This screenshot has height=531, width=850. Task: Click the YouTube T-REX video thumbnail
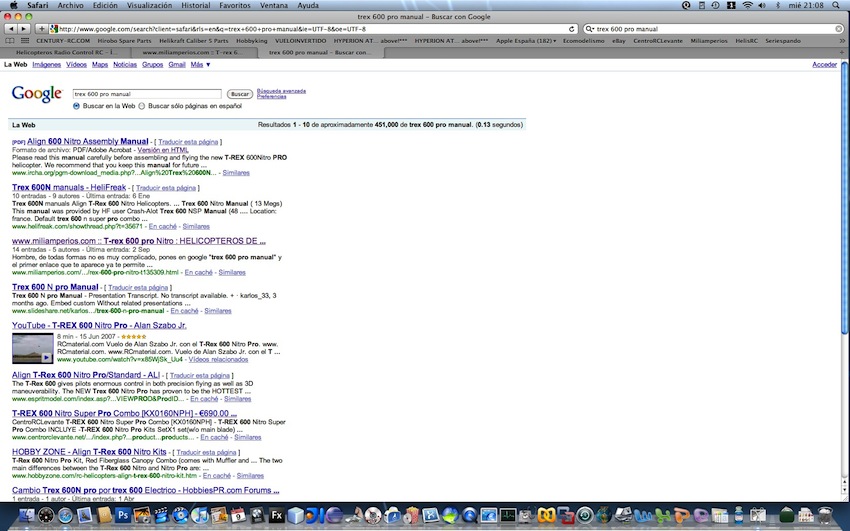coord(32,349)
